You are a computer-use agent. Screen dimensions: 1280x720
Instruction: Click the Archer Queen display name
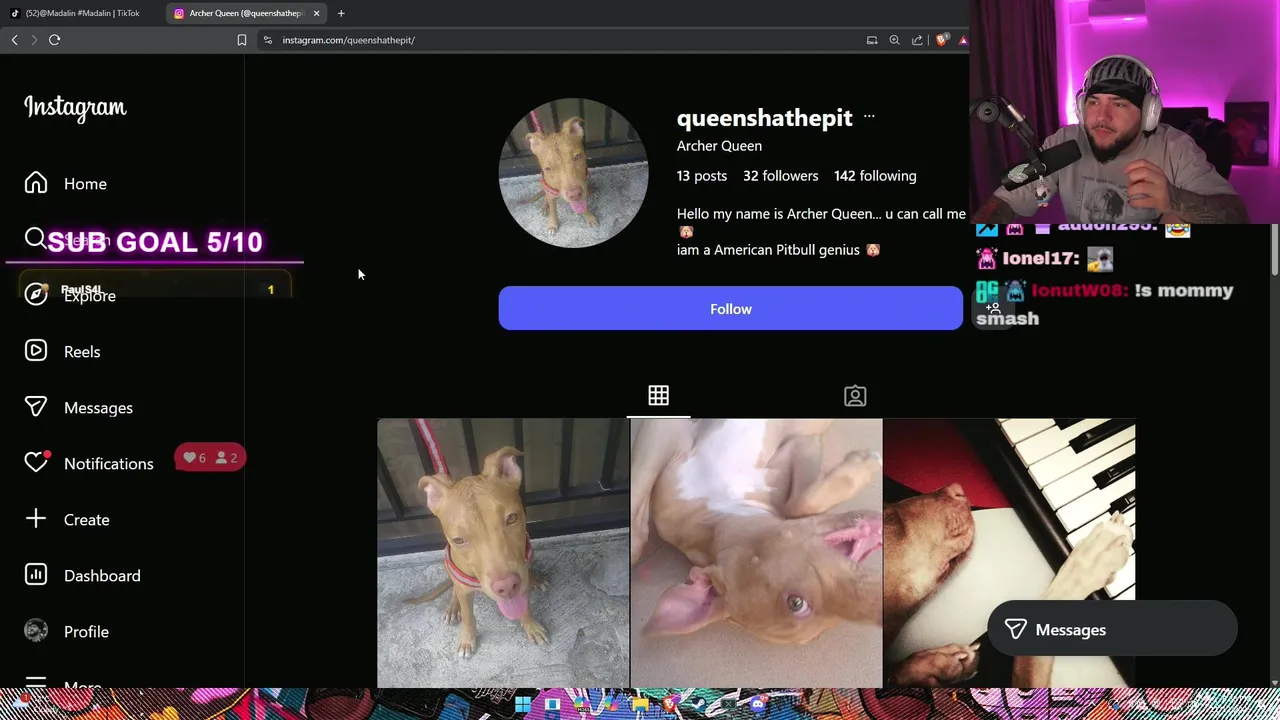[719, 146]
